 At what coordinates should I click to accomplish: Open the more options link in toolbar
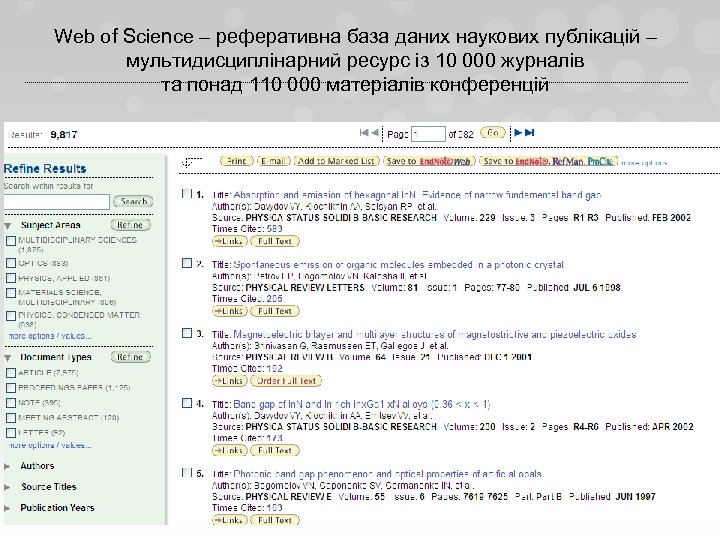(x=644, y=163)
